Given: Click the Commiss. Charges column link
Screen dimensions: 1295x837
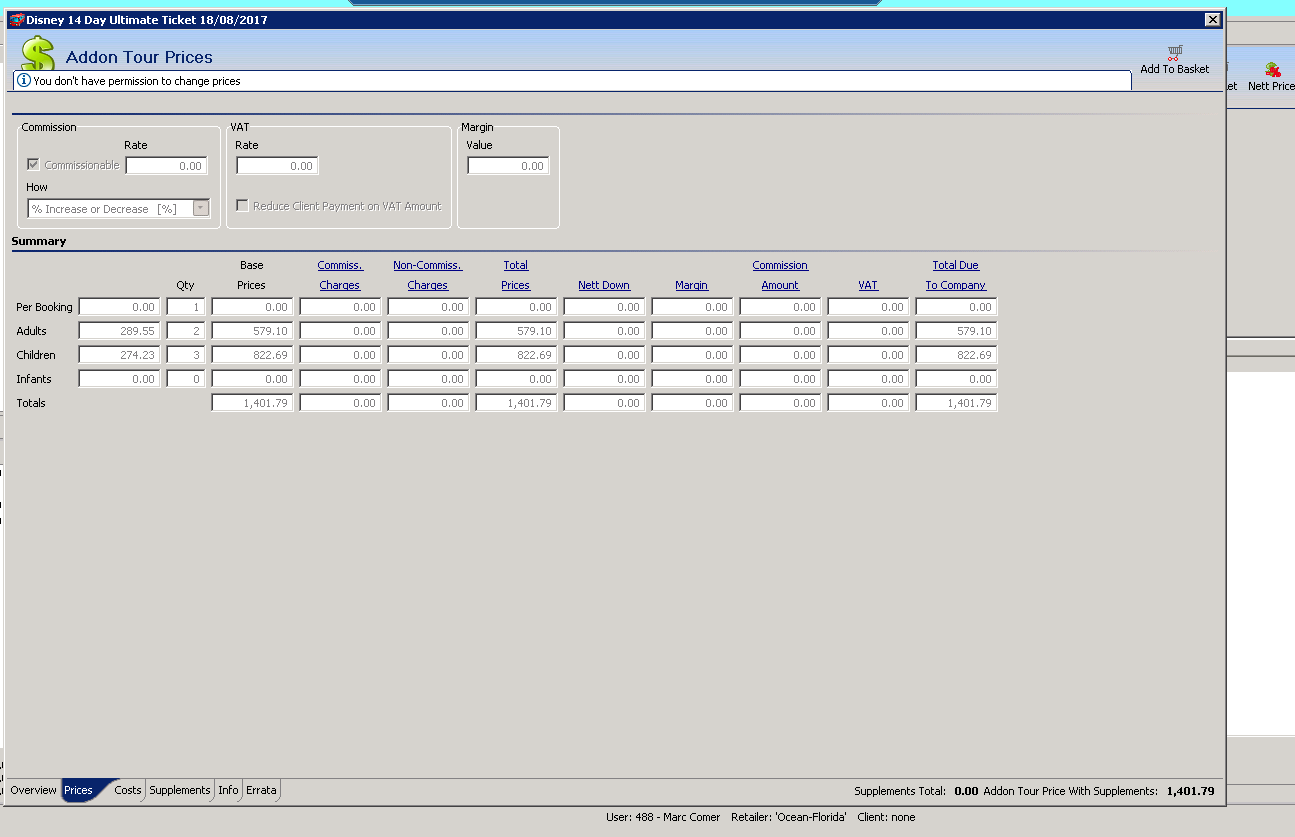Looking at the screenshot, I should click(340, 275).
